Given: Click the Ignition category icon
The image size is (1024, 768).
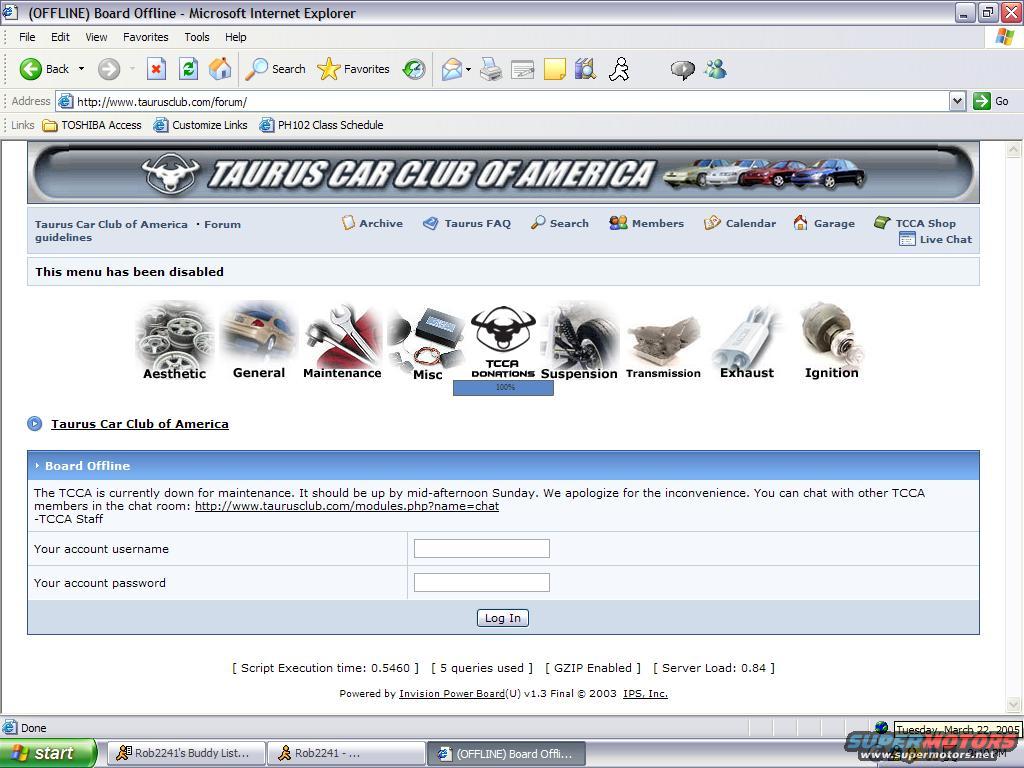Looking at the screenshot, I should [831, 342].
